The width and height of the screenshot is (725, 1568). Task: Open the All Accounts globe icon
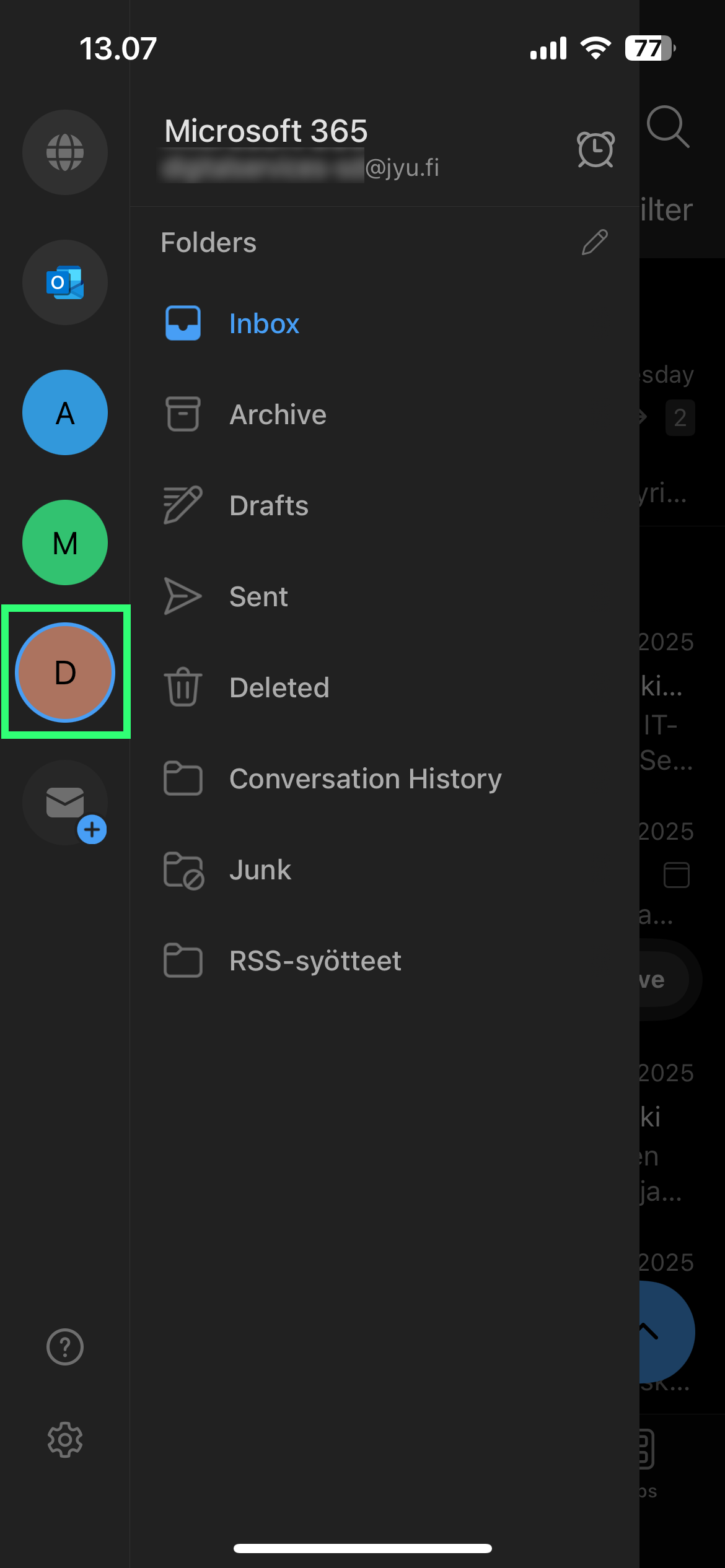pos(65,152)
